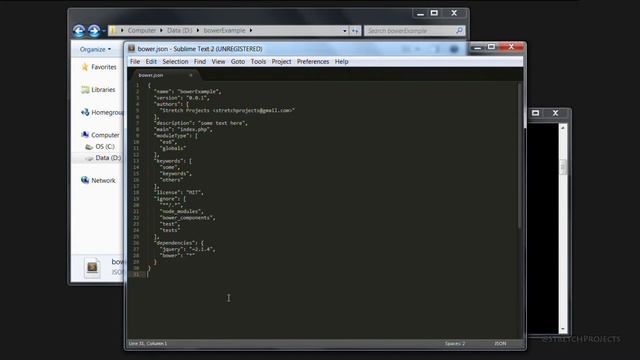Click the file thumbnail in Explorer details pane

[92, 267]
